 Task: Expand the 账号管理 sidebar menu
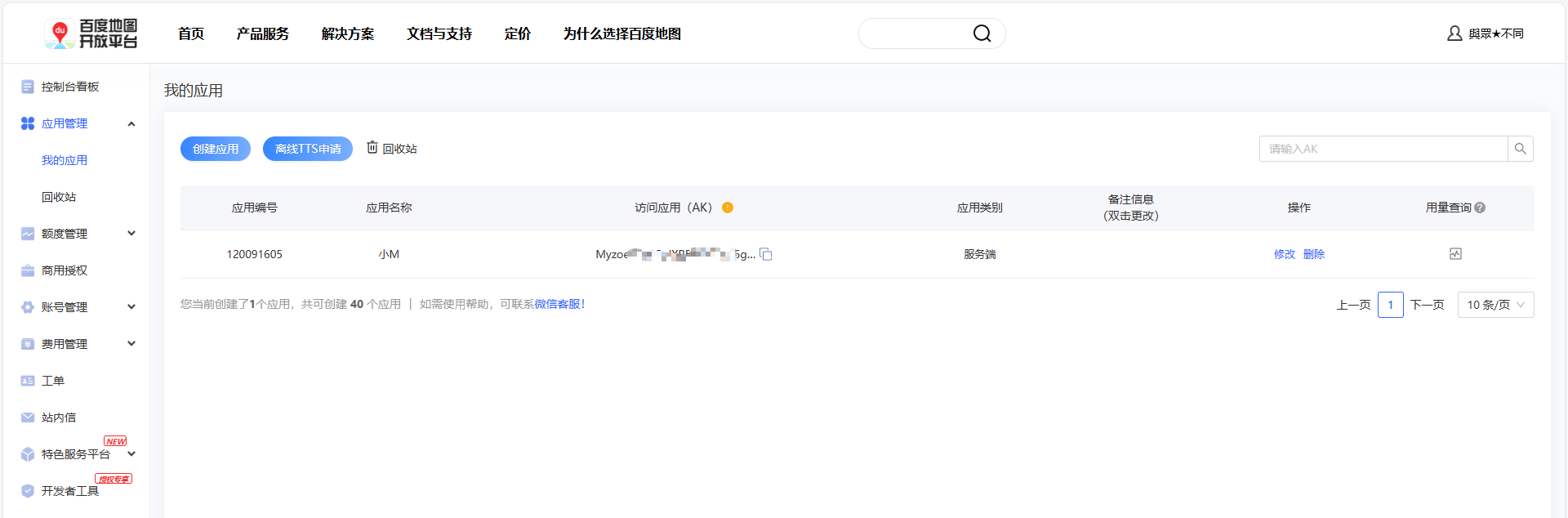pos(131,307)
